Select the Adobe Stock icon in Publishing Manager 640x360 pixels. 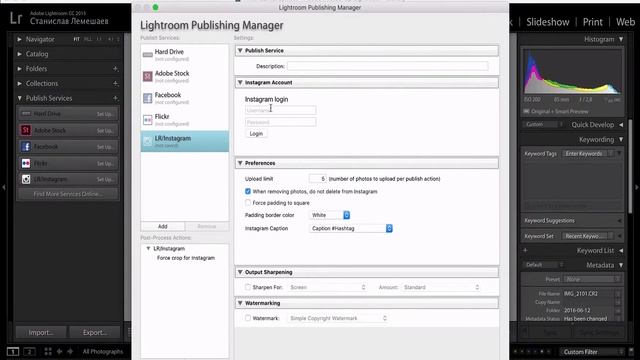147,76
